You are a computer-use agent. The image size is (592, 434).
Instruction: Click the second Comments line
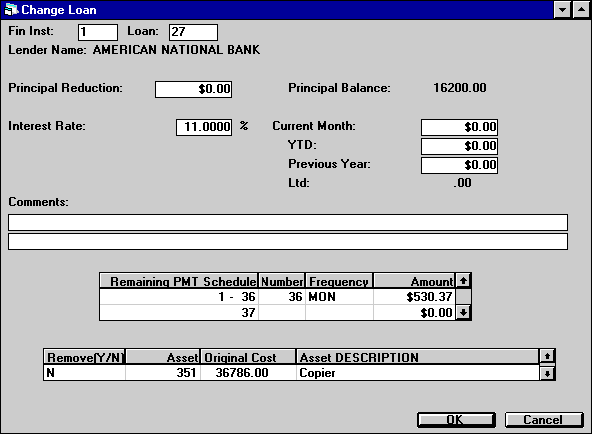click(x=288, y=242)
